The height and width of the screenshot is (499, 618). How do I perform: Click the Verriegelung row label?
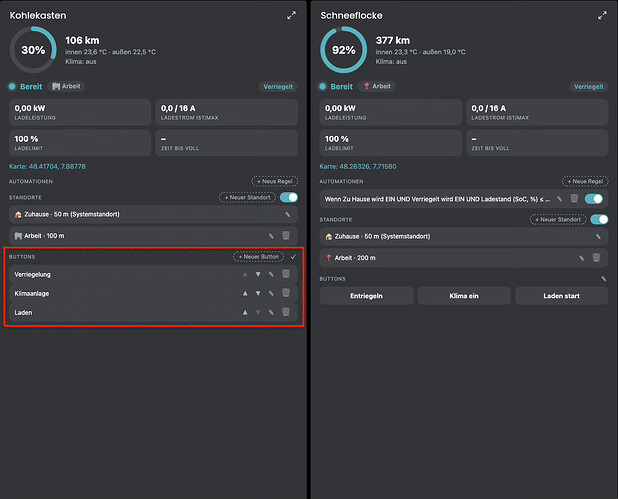pos(32,274)
